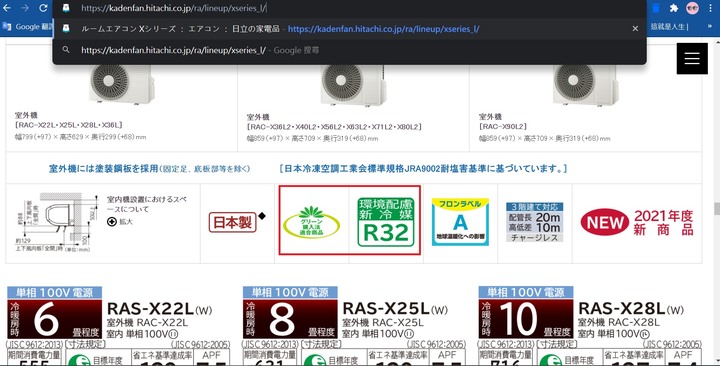
Task: Select the ルームエアコン Xシリーズ history suggestion
Action: click(x=349, y=28)
